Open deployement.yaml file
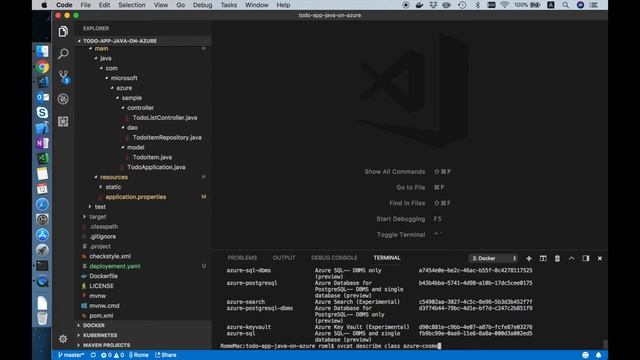640x360 pixels. [x=115, y=266]
